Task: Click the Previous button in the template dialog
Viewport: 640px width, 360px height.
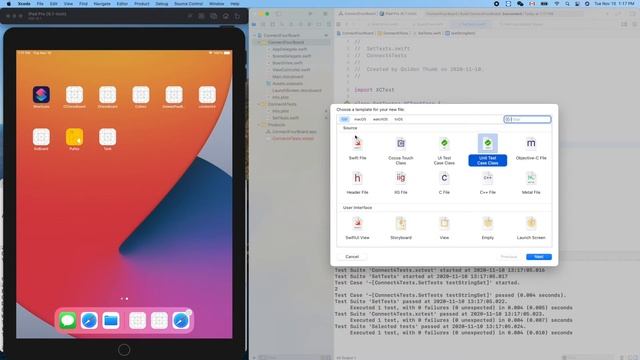Action: pos(509,257)
